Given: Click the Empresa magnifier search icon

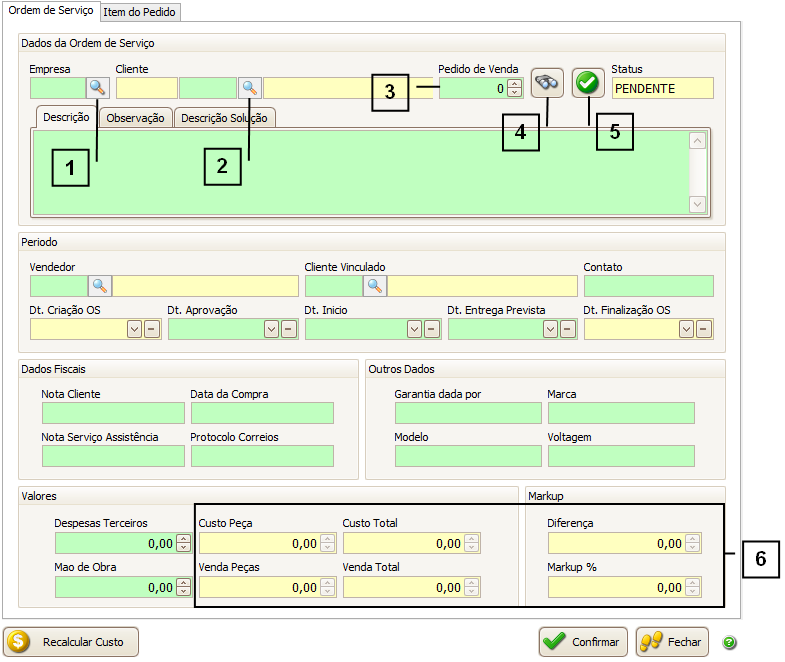Looking at the screenshot, I should 97,88.
